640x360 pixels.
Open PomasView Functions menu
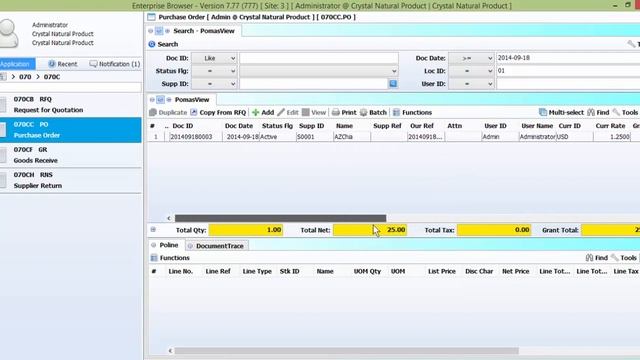[412, 112]
